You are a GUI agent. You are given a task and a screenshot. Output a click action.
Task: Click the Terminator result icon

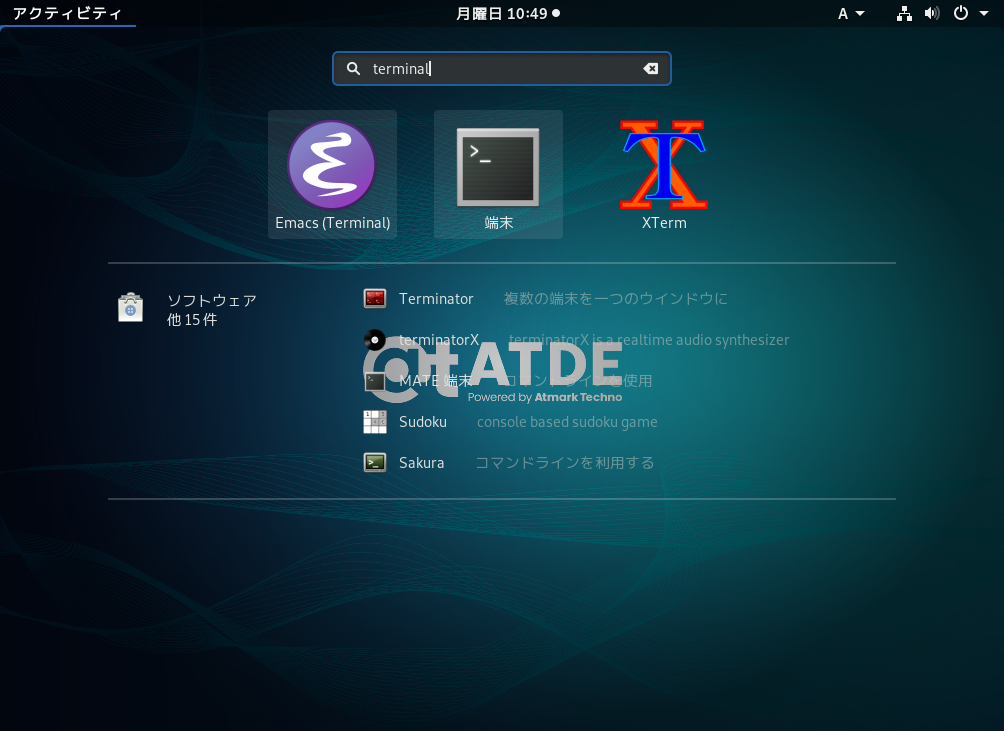coord(375,298)
